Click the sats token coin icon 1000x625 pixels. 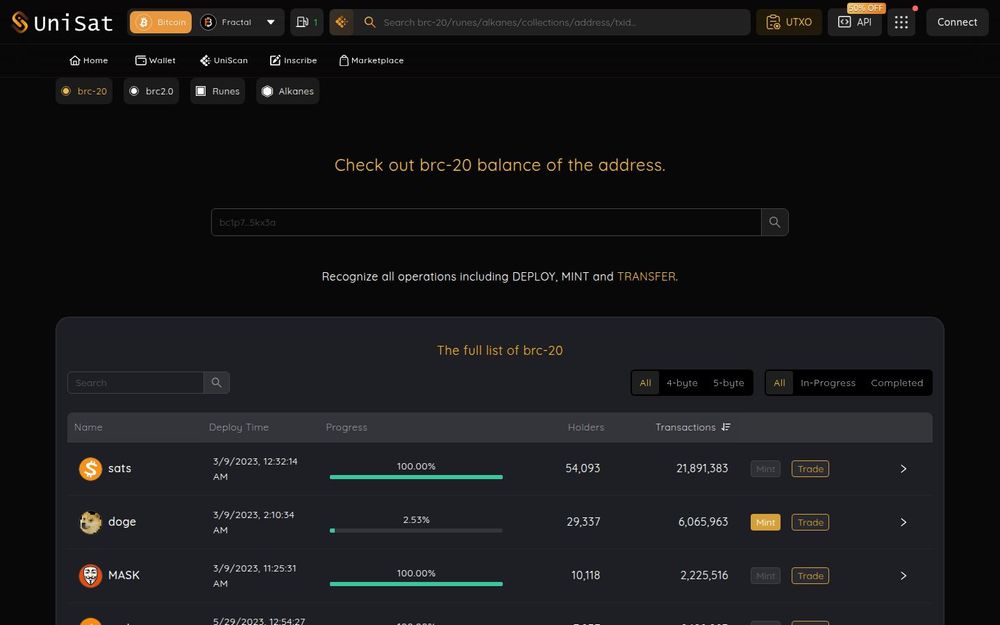point(91,468)
